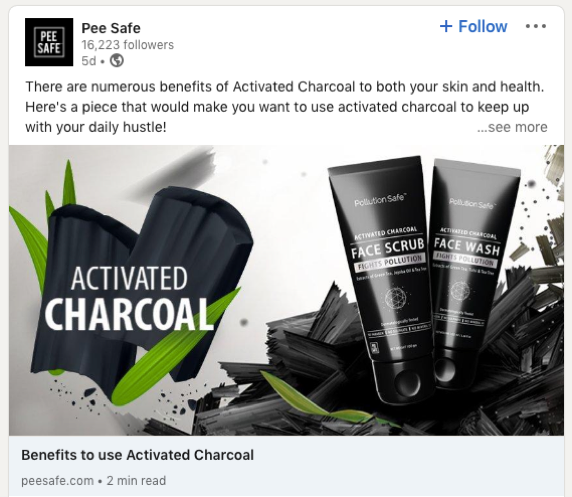Click the Pee Safe logo avatar
The image size is (572, 497).
[49, 42]
